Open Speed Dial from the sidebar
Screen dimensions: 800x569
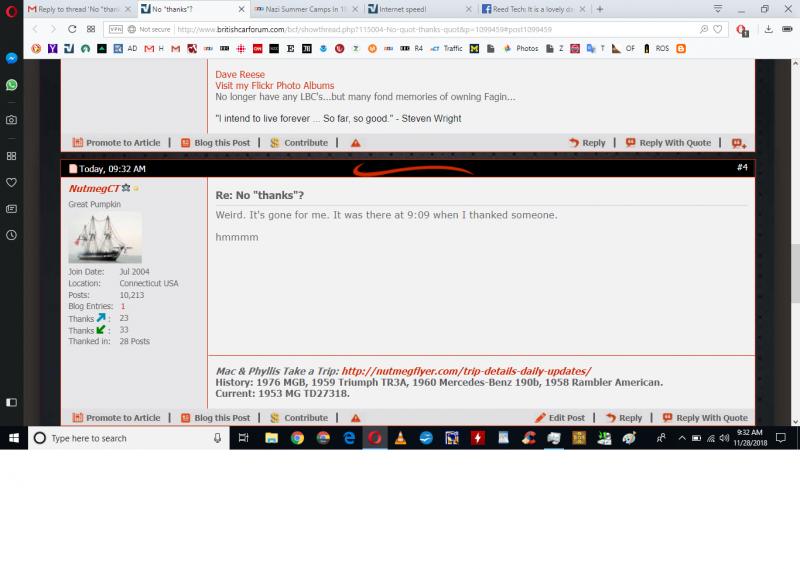[11, 156]
